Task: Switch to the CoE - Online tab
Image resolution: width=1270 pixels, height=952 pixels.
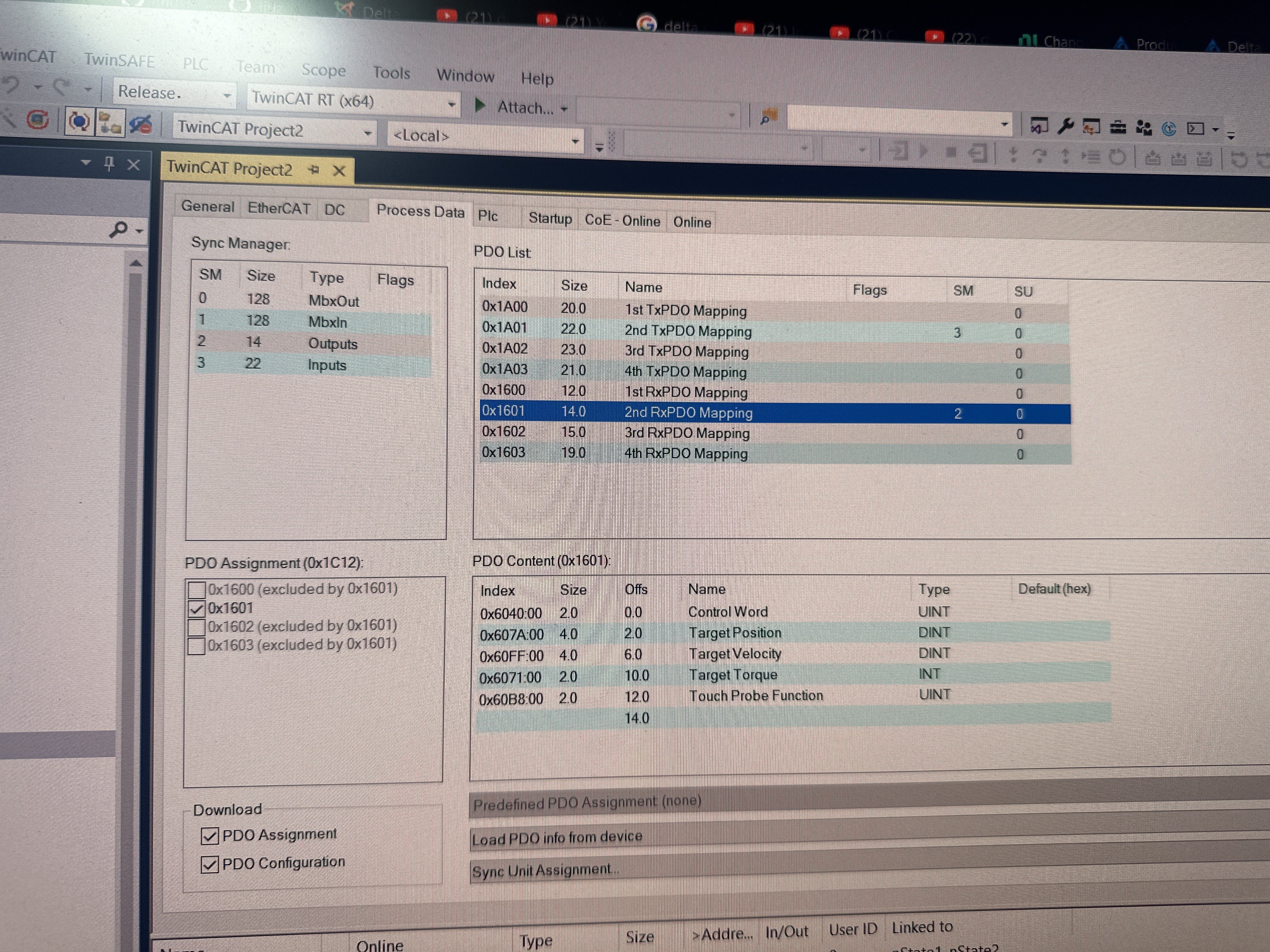Action: point(622,221)
